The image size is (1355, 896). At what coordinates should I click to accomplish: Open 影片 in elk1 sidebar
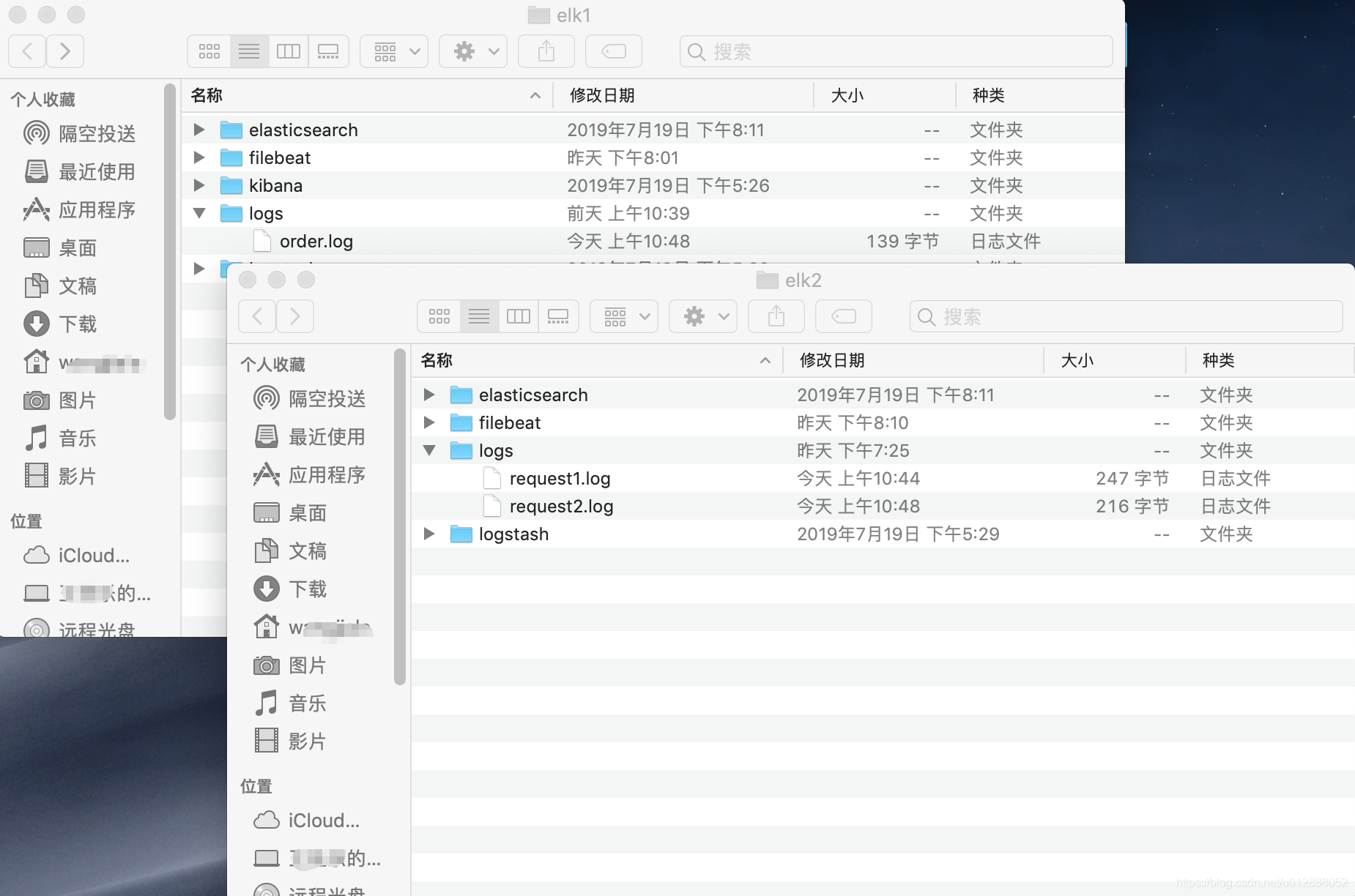point(62,476)
